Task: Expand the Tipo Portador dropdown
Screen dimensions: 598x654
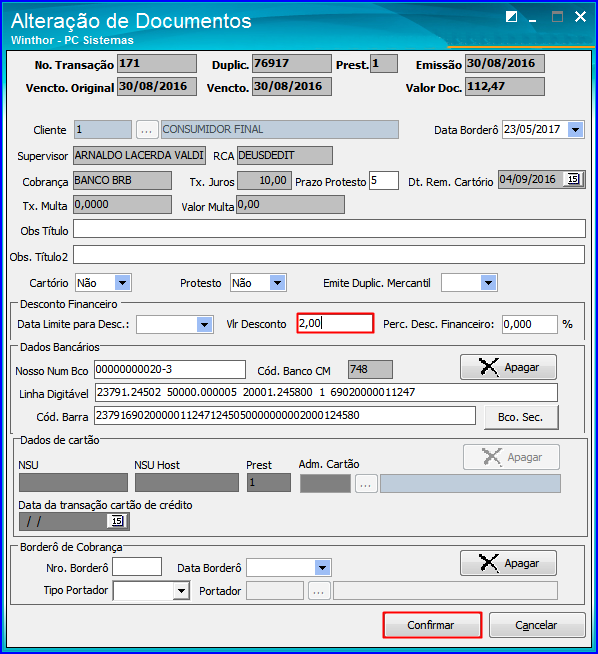Action: pos(181,591)
